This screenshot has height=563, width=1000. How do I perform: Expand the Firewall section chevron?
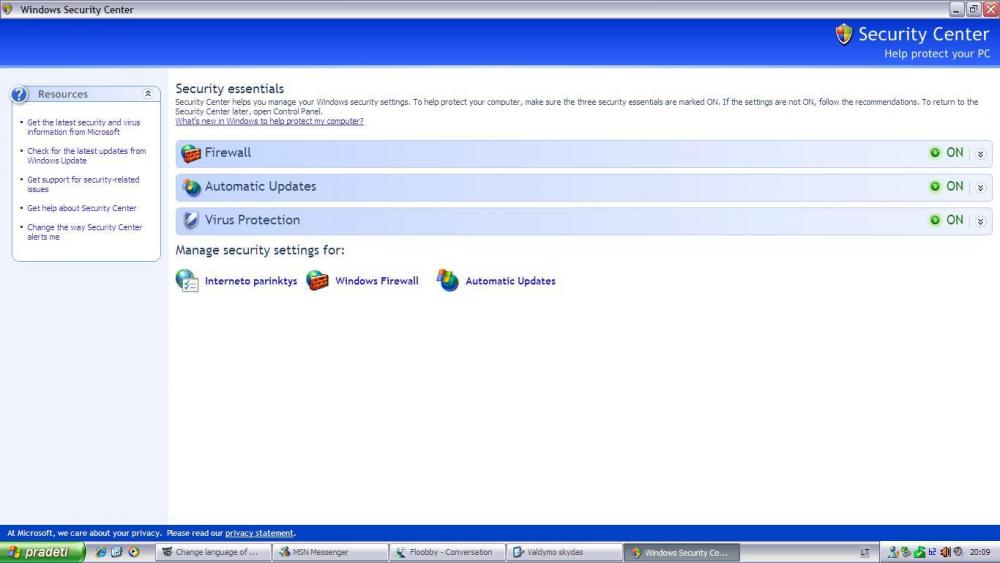[980, 154]
